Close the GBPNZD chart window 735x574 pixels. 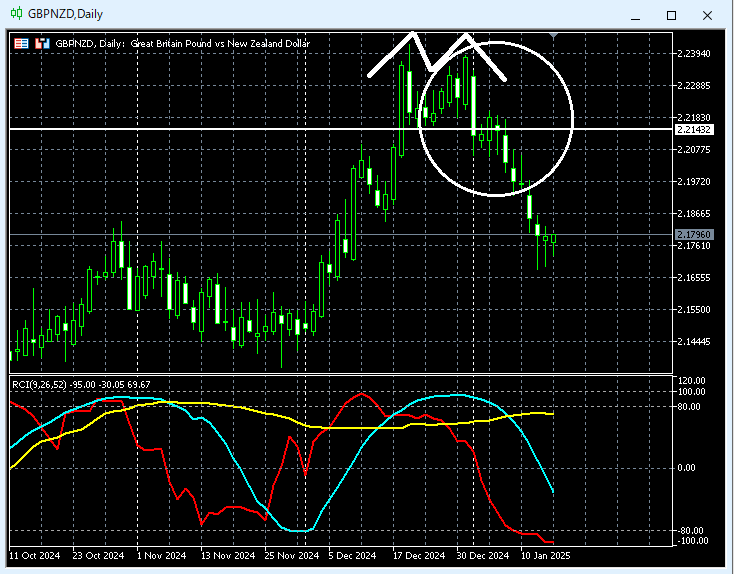707,15
